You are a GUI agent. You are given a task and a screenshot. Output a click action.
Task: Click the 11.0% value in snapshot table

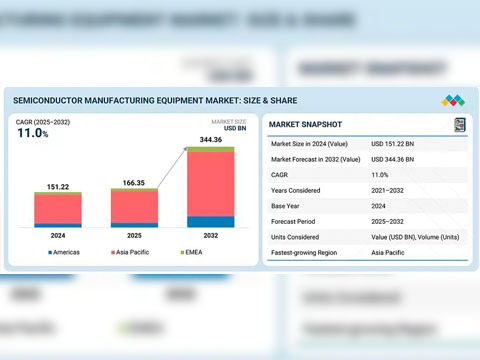(x=380, y=175)
